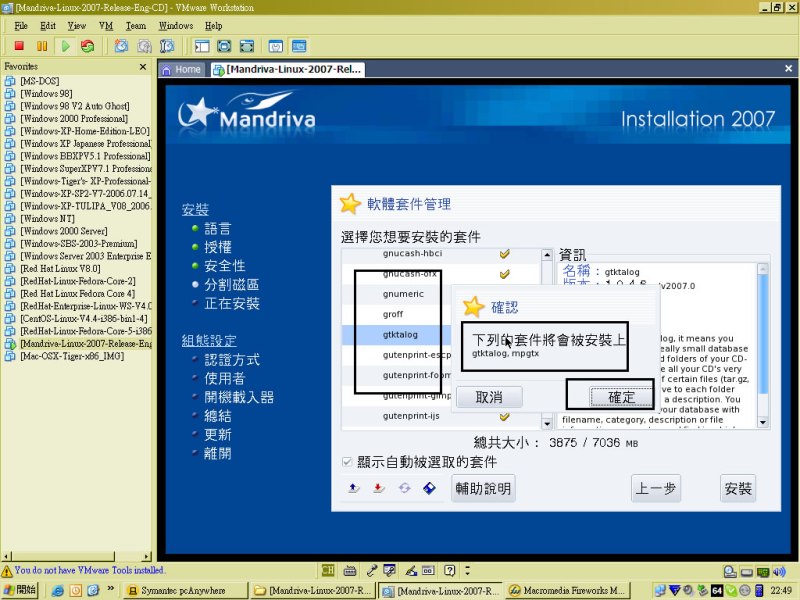The height and width of the screenshot is (600, 800).
Task: Click the info panel scroll-down arrow
Action: tap(763, 422)
